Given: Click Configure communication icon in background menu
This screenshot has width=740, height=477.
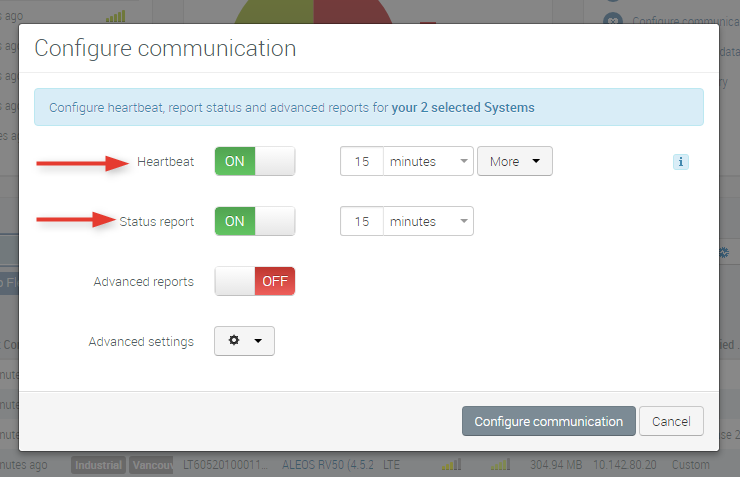Looking at the screenshot, I should 613,20.
